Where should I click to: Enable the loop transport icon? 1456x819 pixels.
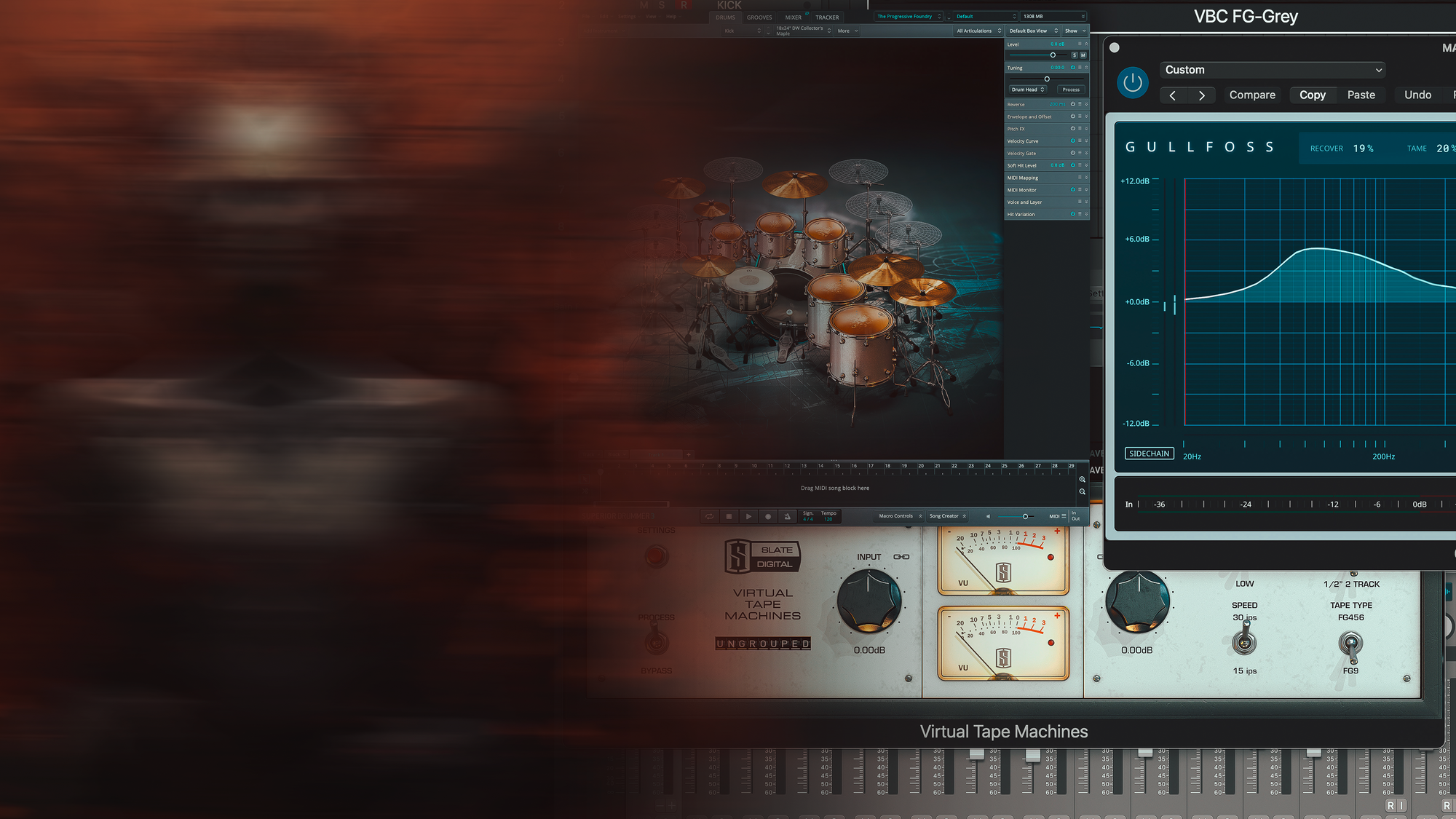[709, 516]
